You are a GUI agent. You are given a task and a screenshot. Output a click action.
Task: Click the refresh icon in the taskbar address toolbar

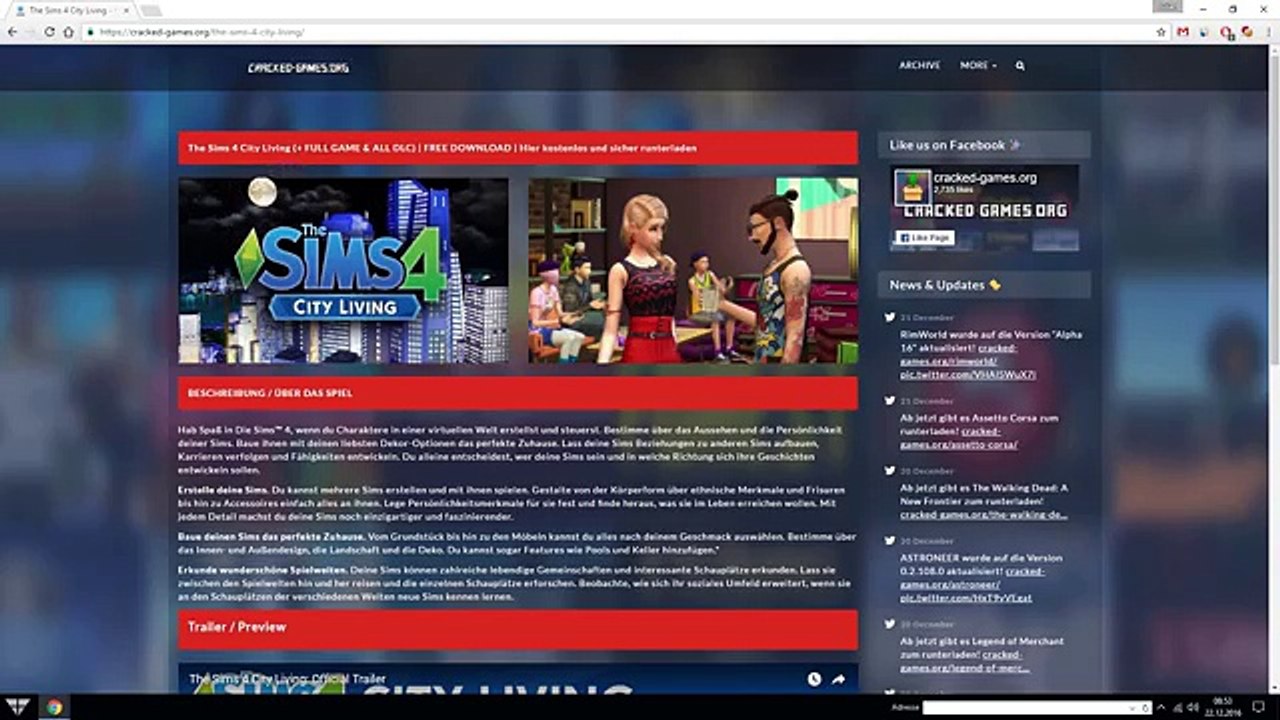click(1145, 708)
